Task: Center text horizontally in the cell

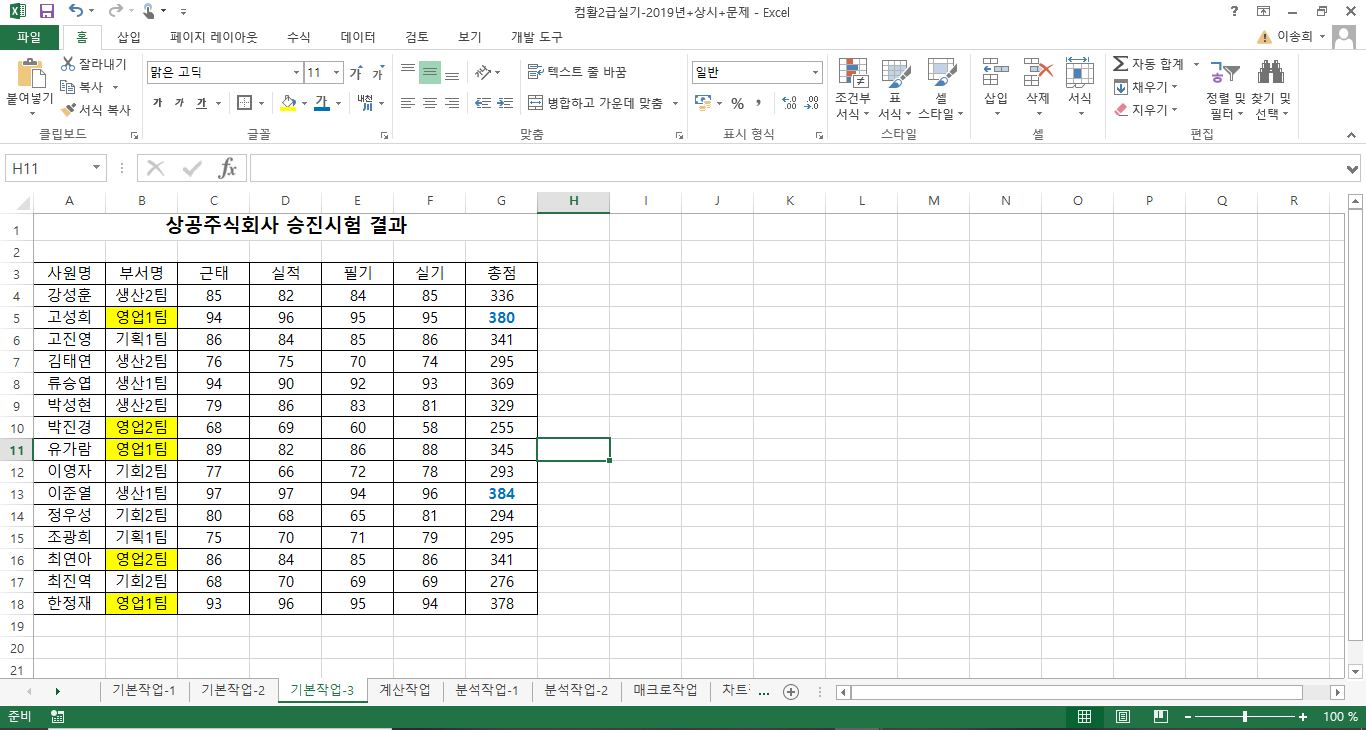Action: [430, 103]
